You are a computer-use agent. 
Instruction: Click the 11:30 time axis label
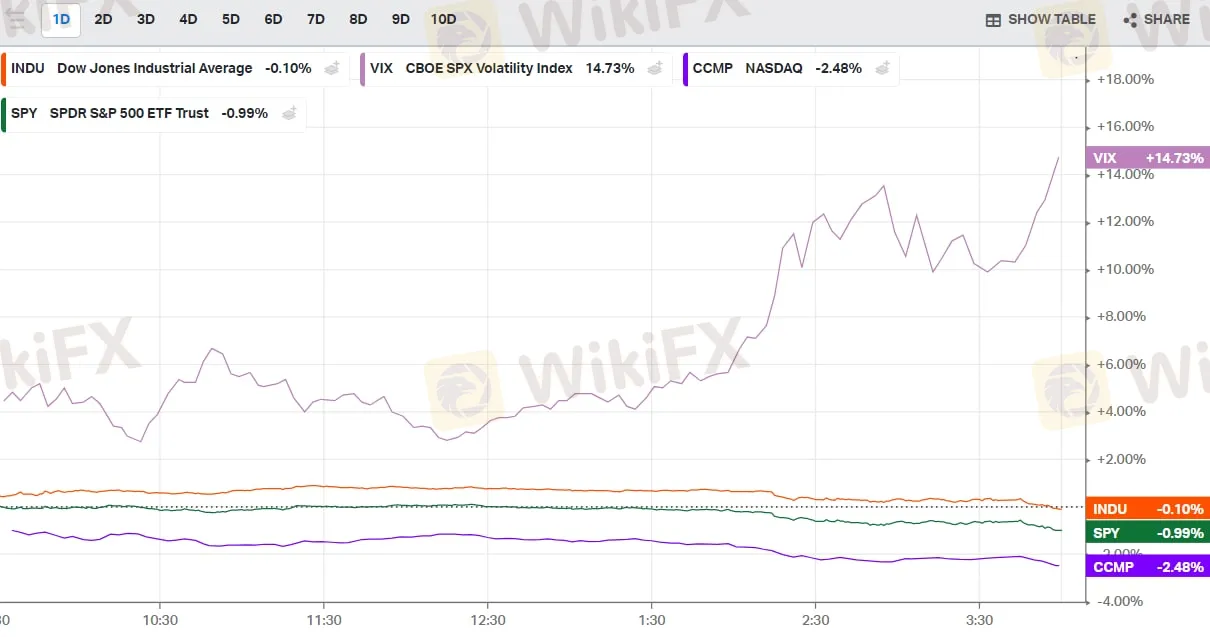[324, 620]
